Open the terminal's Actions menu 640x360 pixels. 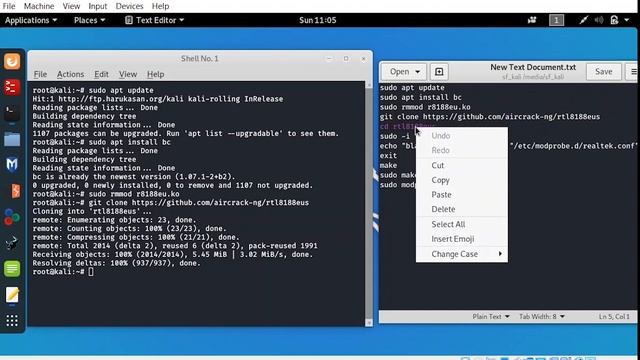70,74
